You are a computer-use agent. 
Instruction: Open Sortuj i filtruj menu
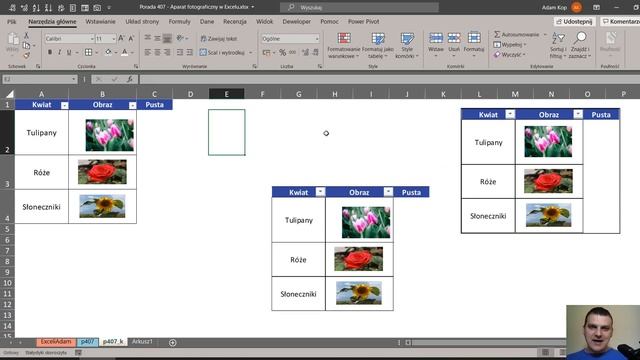tap(558, 45)
